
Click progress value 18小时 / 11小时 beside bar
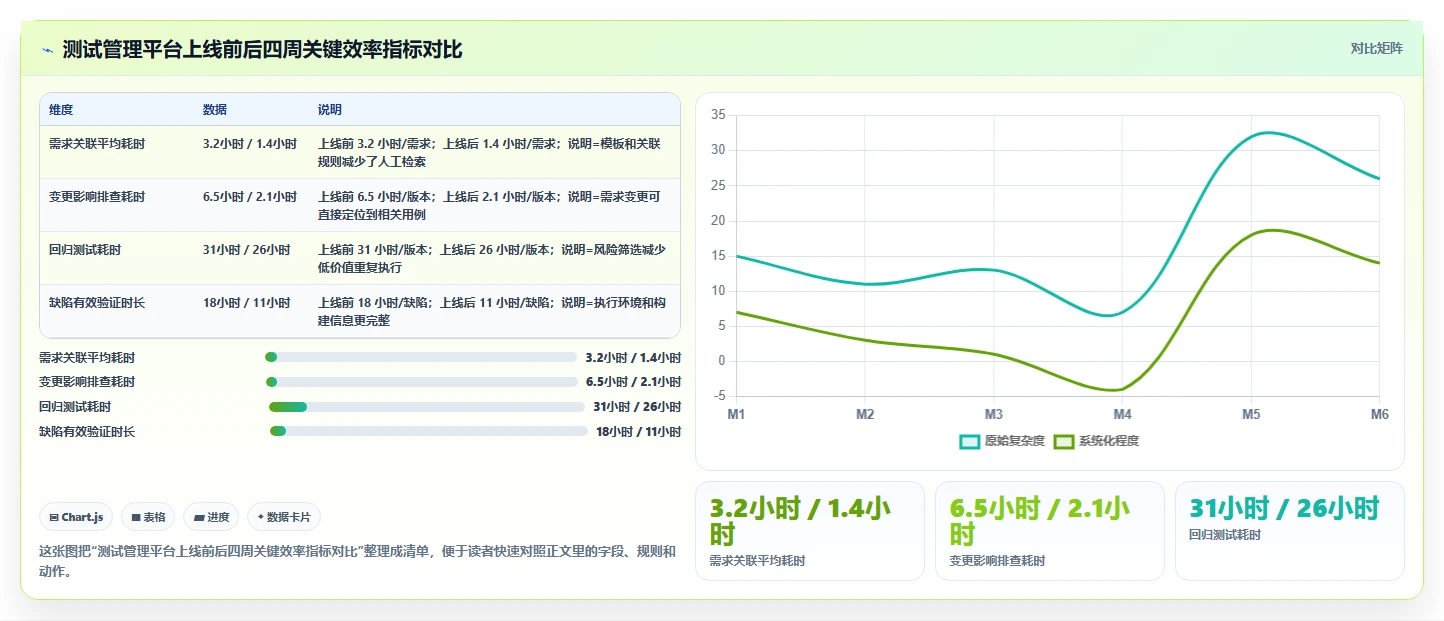point(638,432)
